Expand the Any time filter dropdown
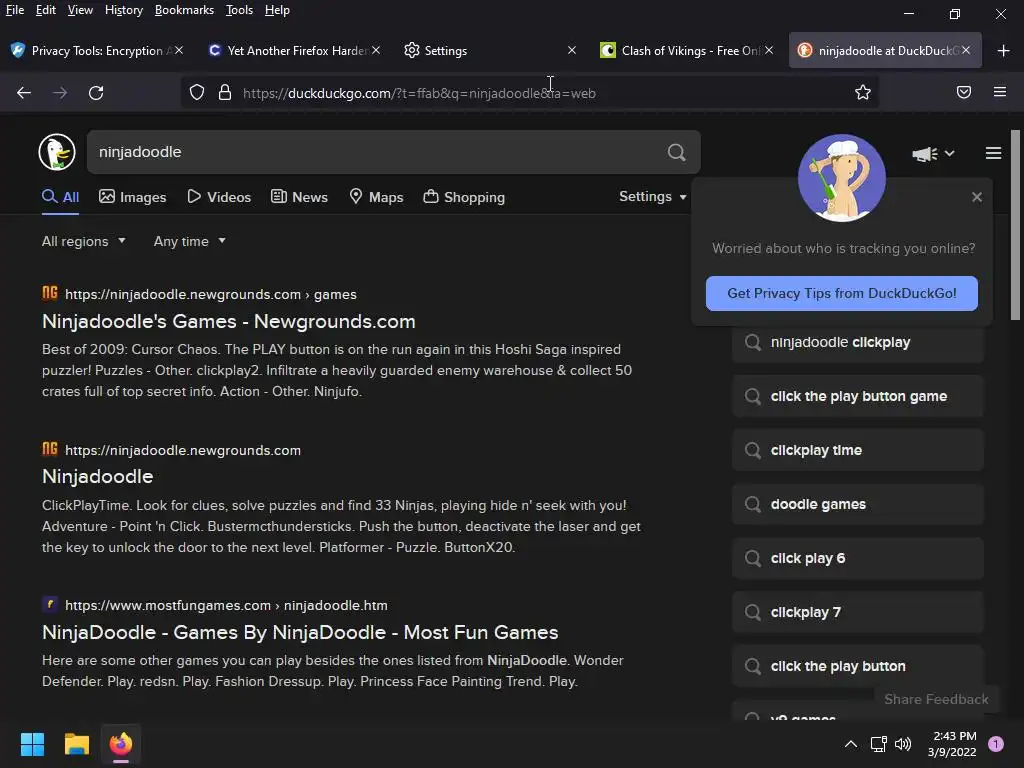 [x=189, y=242]
